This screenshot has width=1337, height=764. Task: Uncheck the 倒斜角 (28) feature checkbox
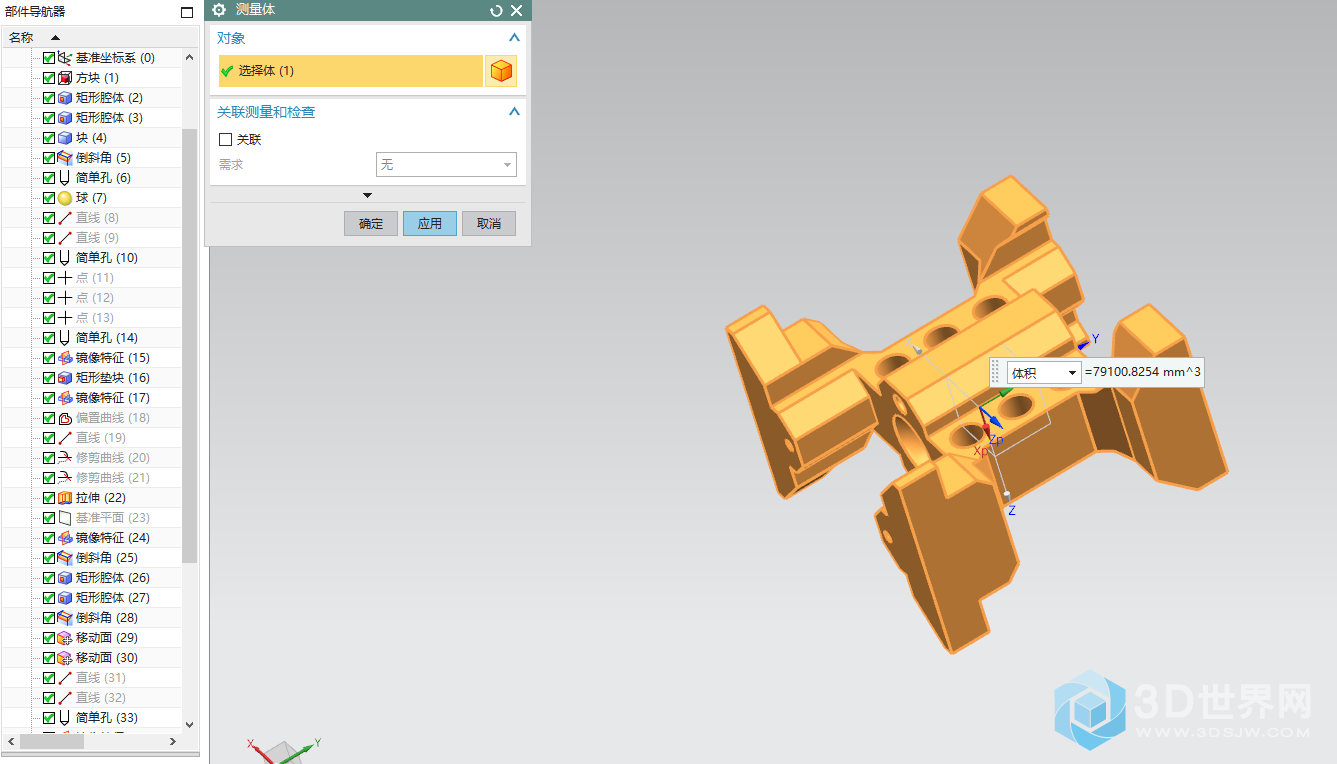coord(49,618)
